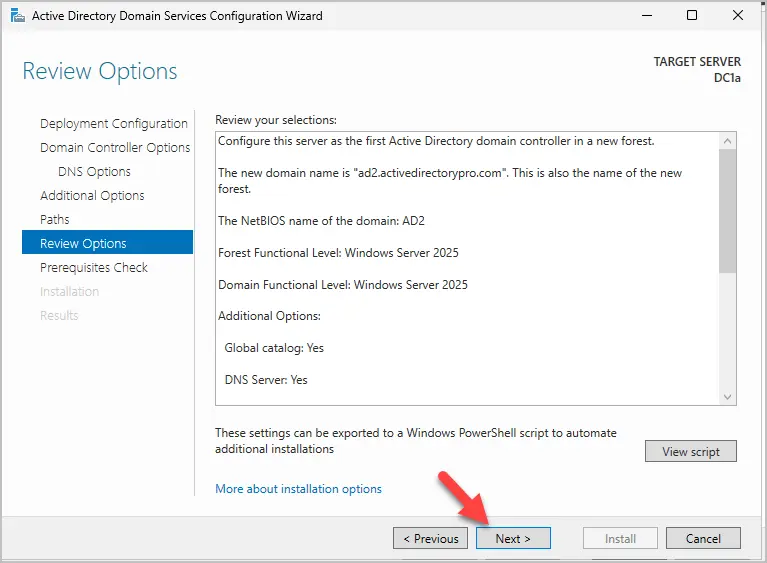This screenshot has height=563, width=767.
Task: Select DNS Options in sidebar
Action: 94,172
